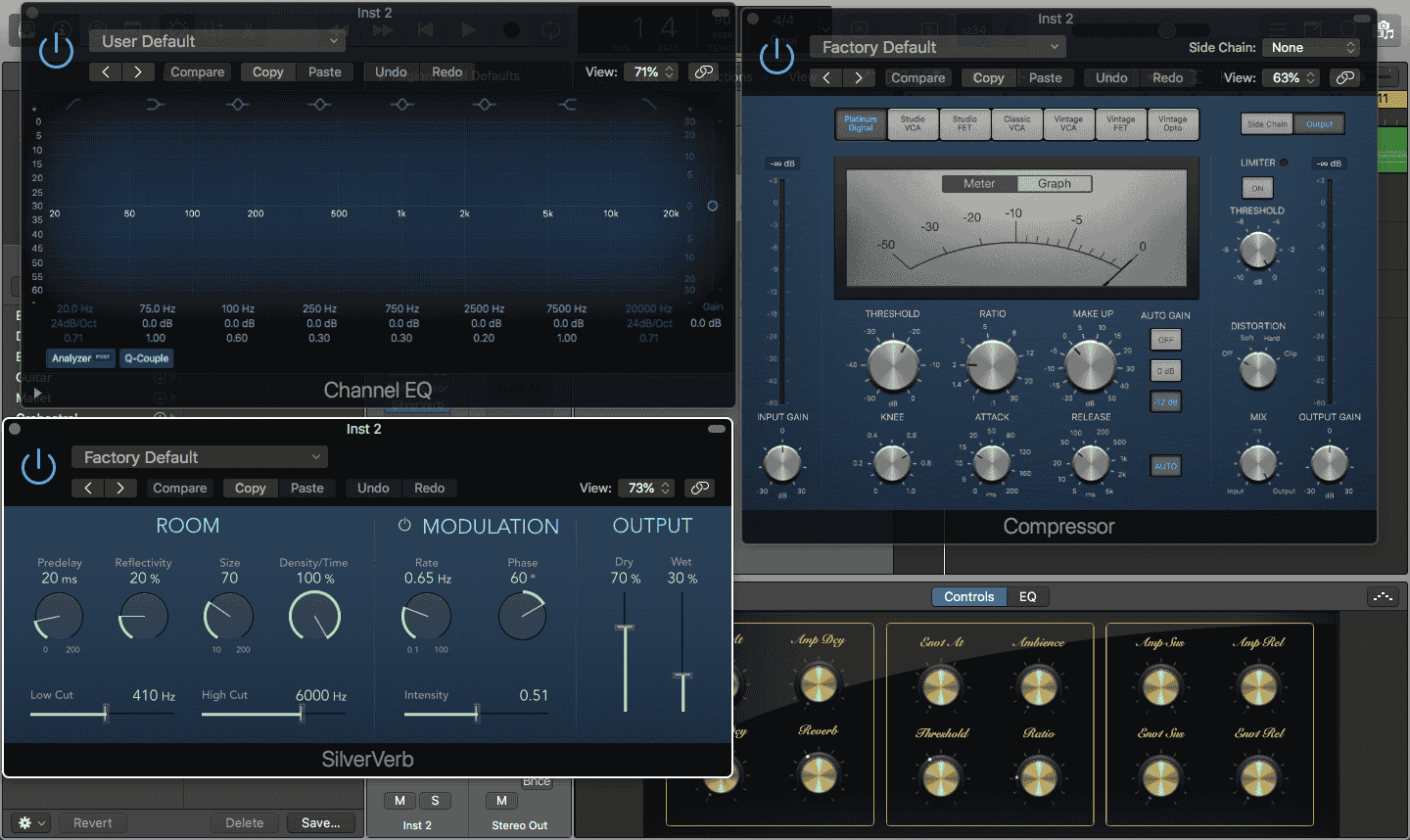This screenshot has width=1410, height=840.
Task: Turn the Compressor Limiter ON button
Action: 1257,188
